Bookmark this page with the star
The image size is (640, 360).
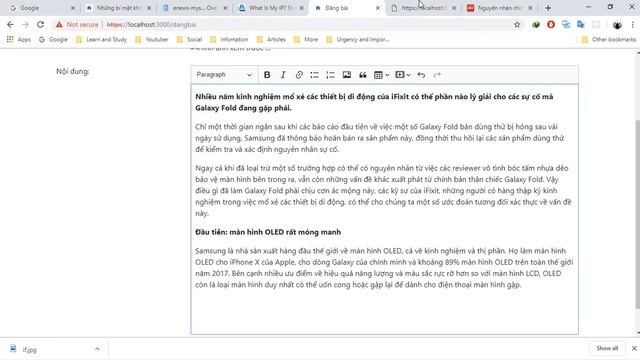click(517, 24)
